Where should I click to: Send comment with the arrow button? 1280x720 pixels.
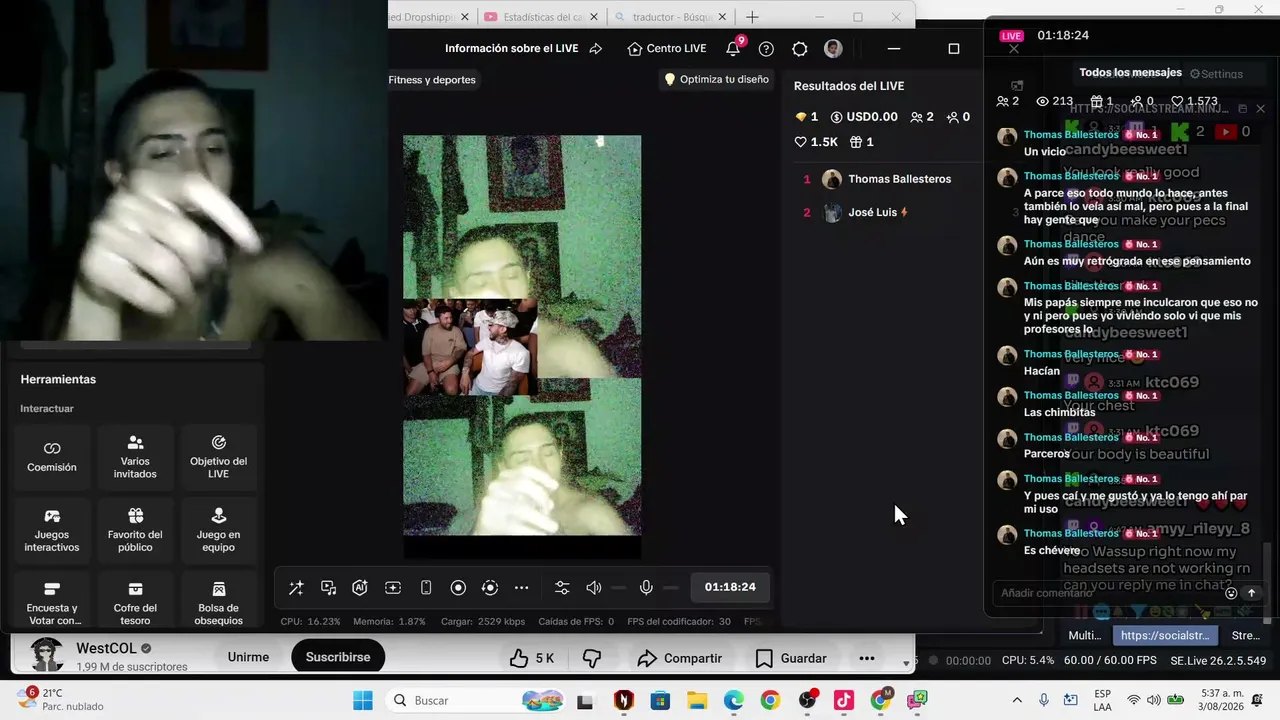[x=1251, y=593]
